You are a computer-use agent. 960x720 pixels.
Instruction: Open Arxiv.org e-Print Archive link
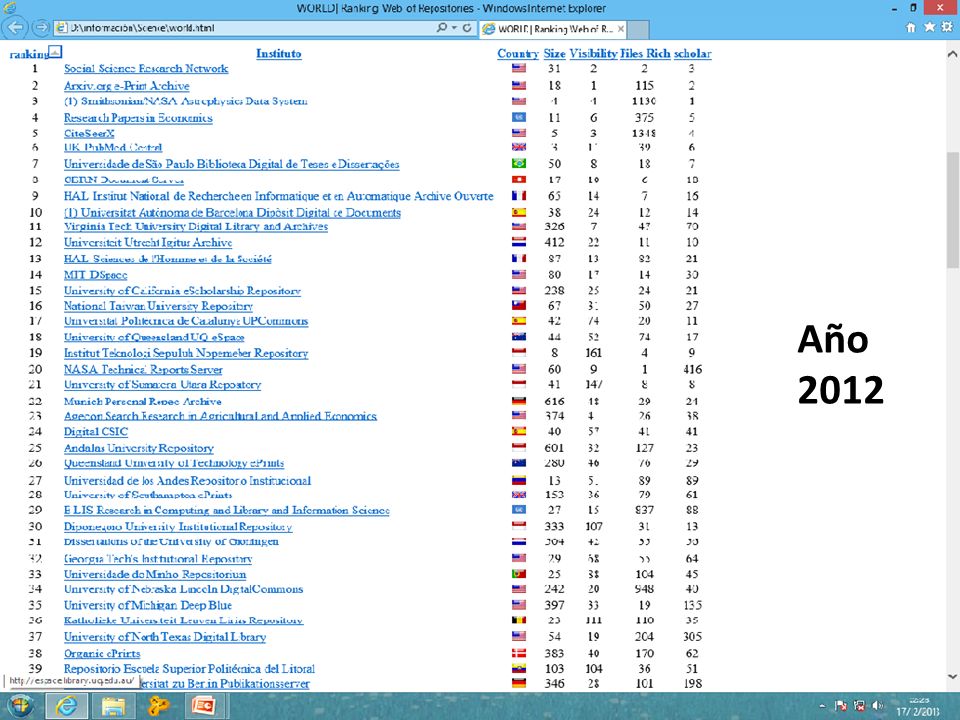click(x=127, y=86)
